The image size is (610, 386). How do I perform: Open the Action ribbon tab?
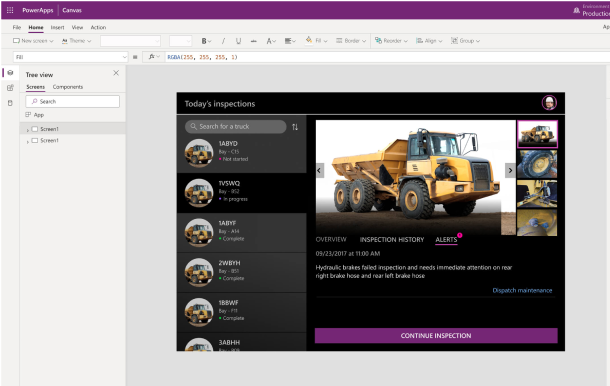pyautogui.click(x=98, y=27)
